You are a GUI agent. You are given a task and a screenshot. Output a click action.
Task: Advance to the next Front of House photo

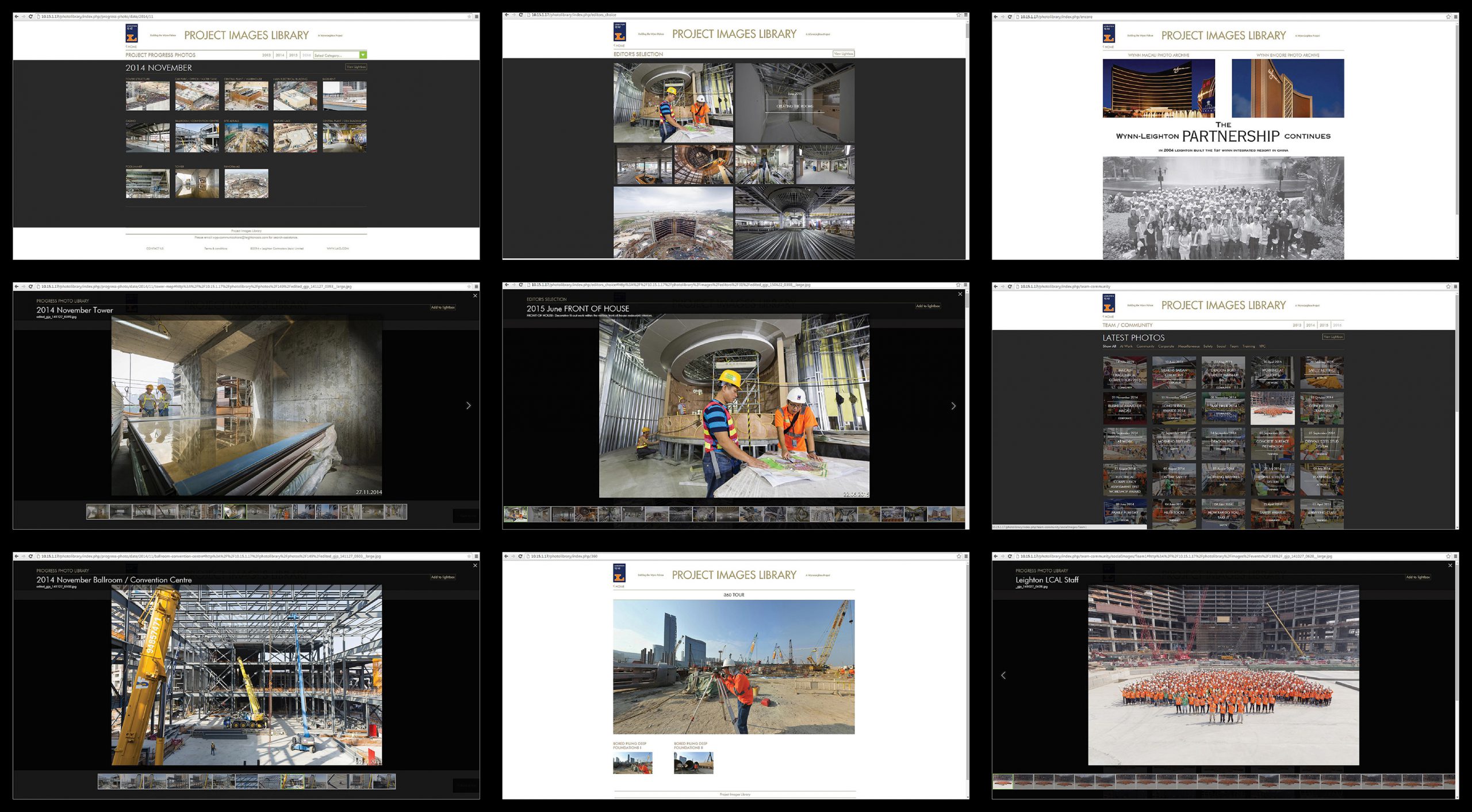[x=953, y=406]
